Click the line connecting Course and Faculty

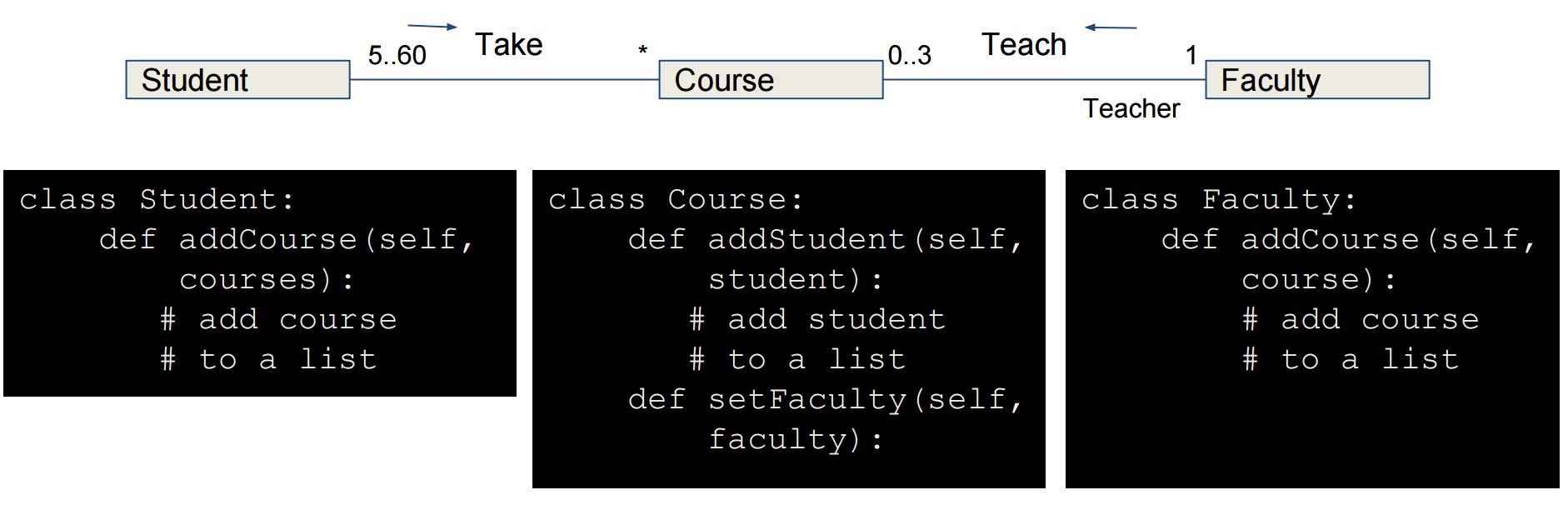[x=1044, y=80]
